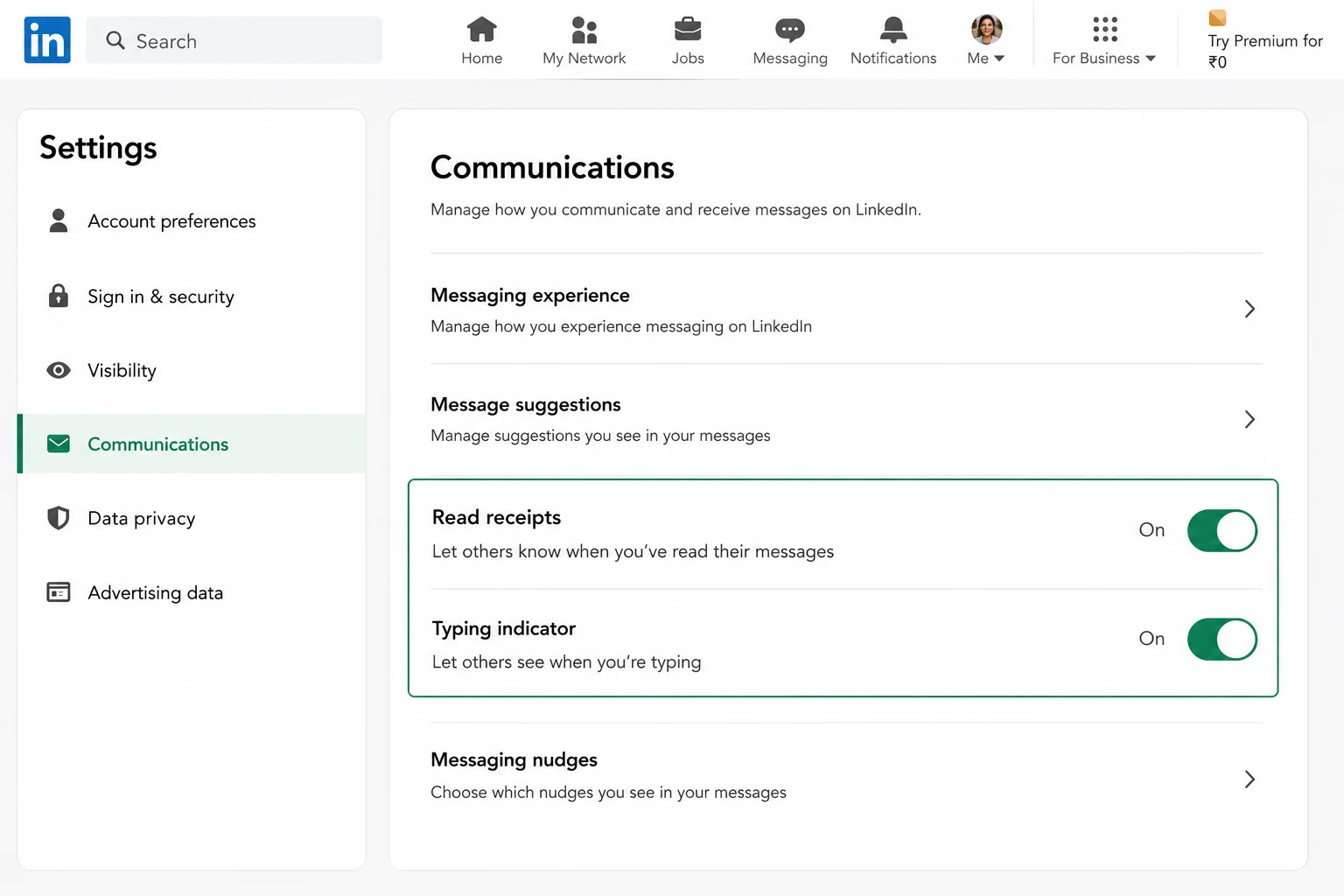Click the Communications page heading

552,167
